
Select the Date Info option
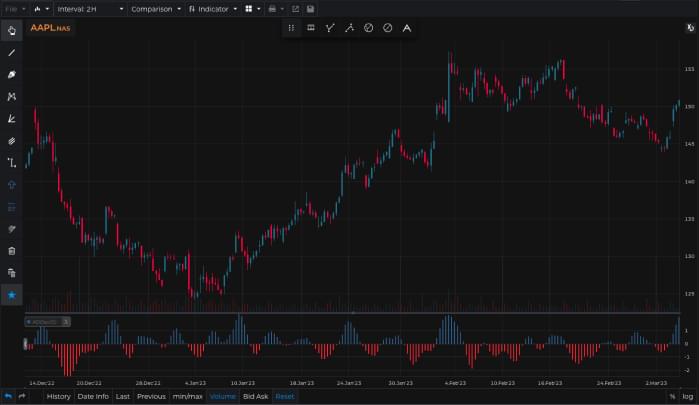pos(93,397)
